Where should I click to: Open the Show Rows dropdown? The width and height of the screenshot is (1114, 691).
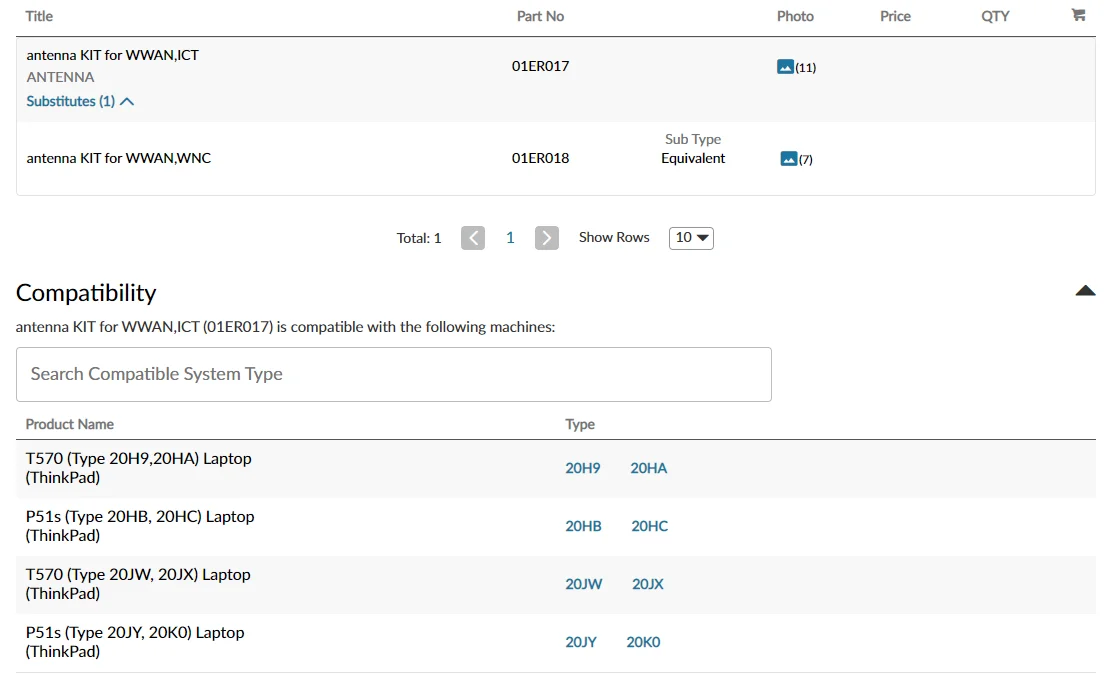pos(691,238)
